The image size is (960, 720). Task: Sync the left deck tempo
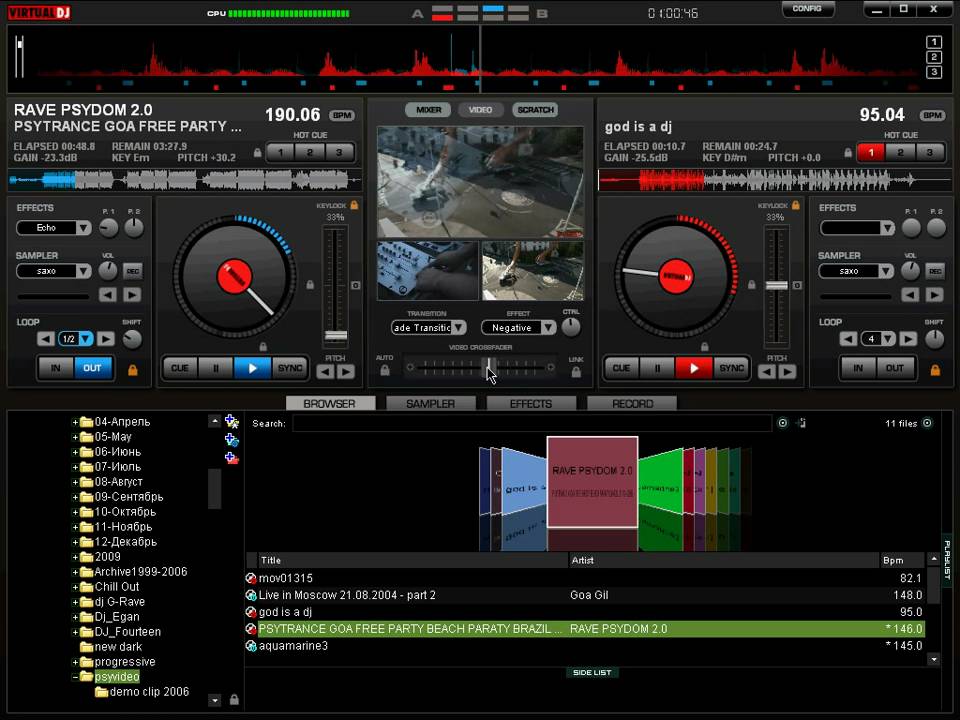tap(290, 369)
